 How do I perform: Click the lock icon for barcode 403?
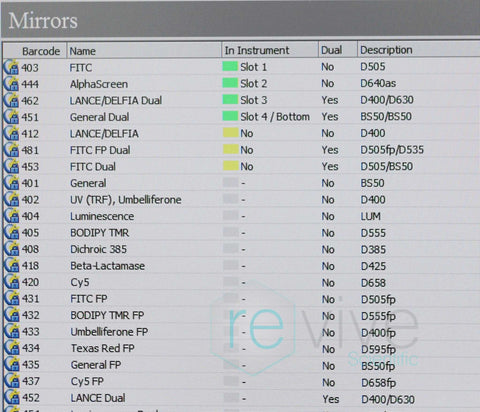[x=11, y=67]
